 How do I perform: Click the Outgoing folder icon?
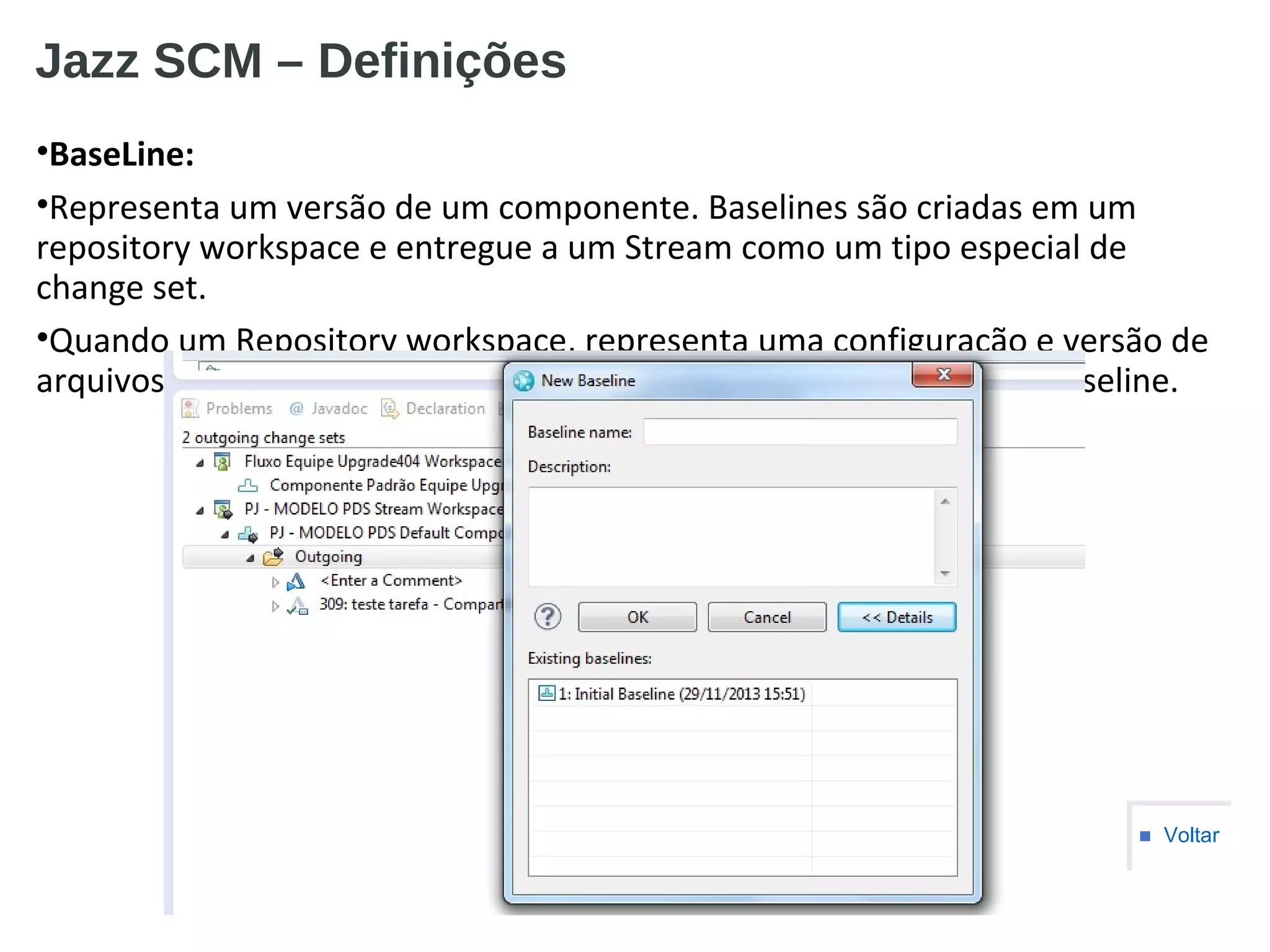coord(273,557)
